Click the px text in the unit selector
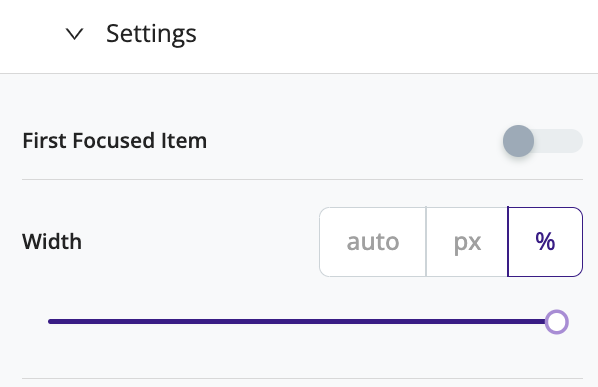Screen dimensions: 598x387 (x=467, y=243)
